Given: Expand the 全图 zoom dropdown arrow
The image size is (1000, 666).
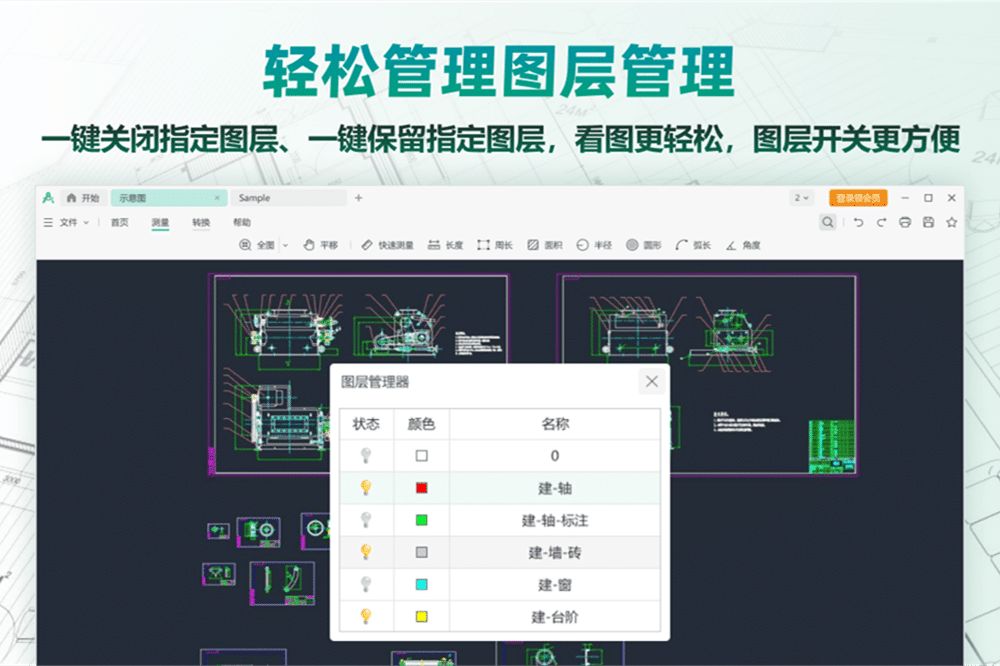Looking at the screenshot, I should [285, 245].
